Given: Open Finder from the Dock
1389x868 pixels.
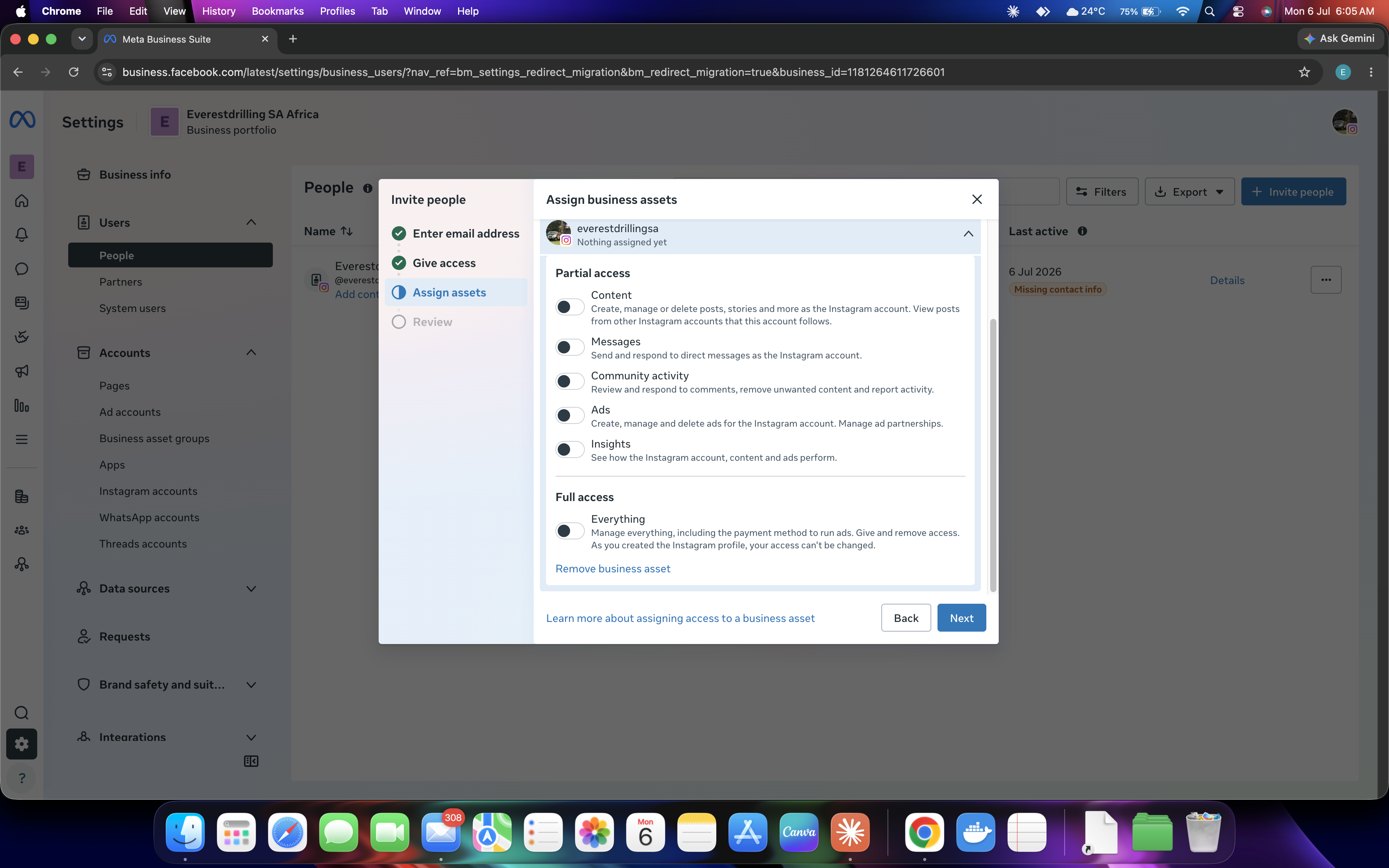Looking at the screenshot, I should (185, 832).
